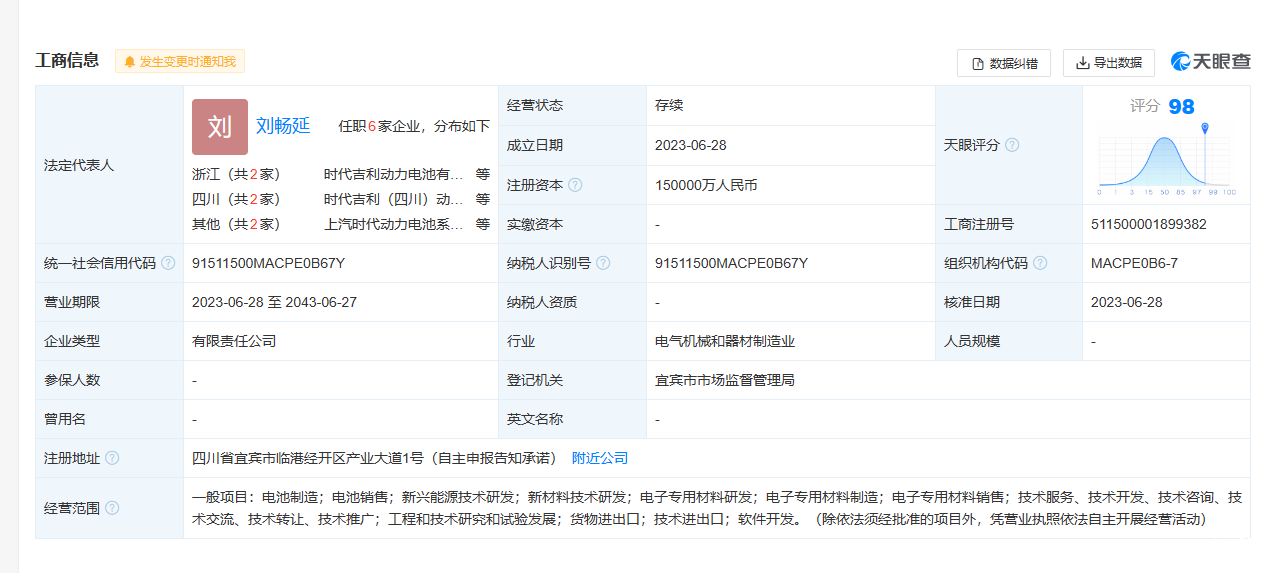Click the help icon next to 天眼评分

[1012, 145]
